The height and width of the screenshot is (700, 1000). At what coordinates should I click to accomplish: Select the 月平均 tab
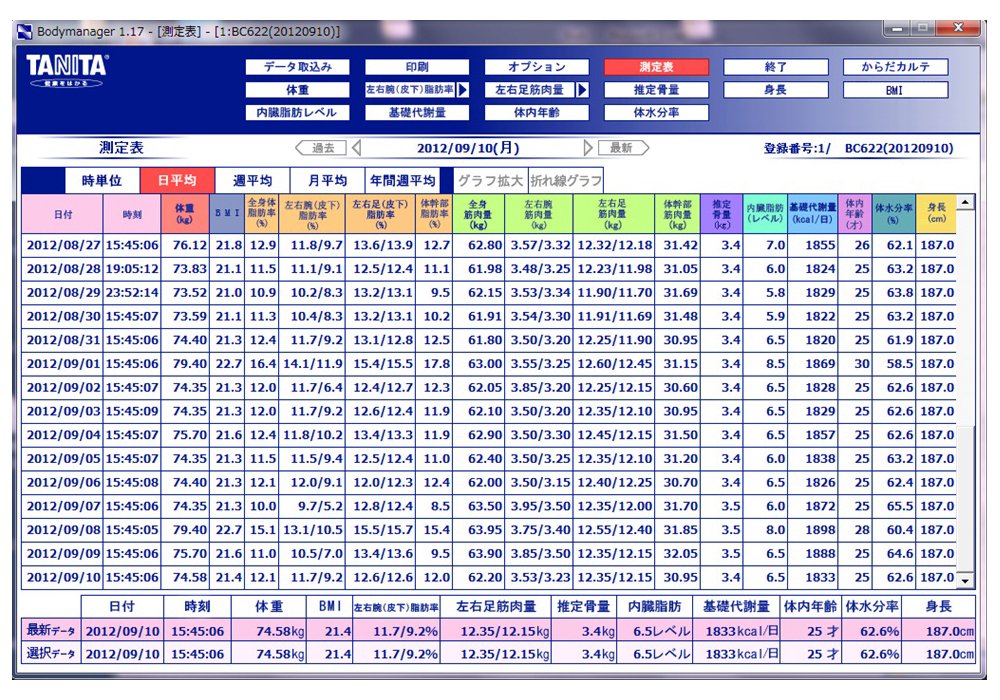tap(326, 181)
